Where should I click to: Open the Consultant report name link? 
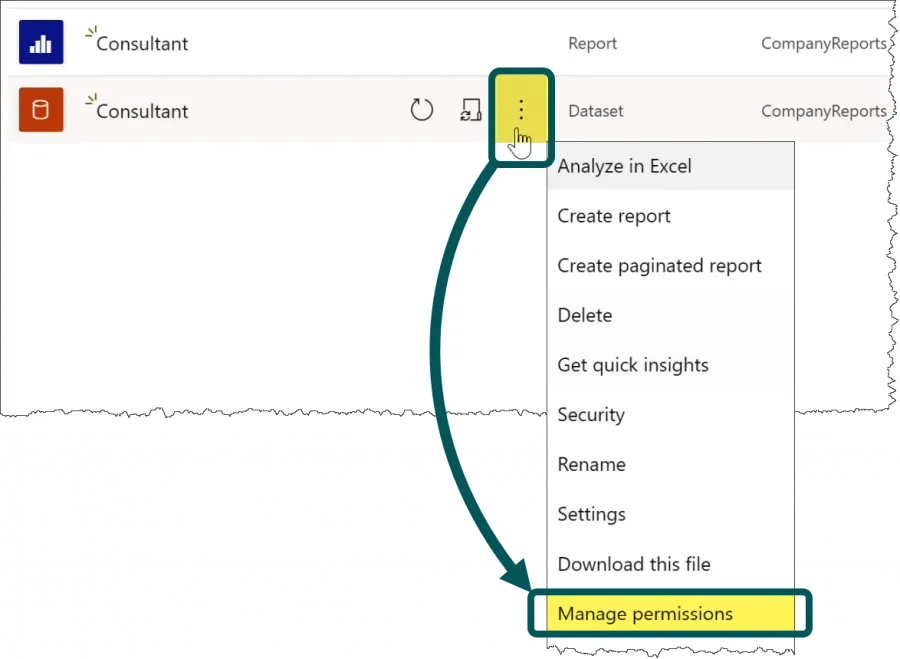pos(142,44)
